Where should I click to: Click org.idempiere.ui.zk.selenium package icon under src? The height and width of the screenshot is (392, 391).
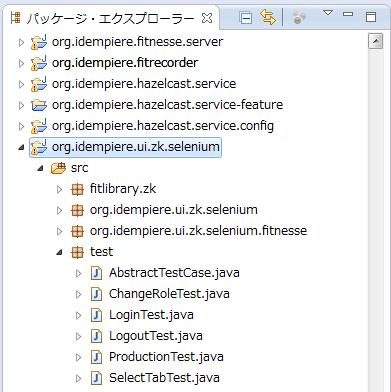point(77,211)
